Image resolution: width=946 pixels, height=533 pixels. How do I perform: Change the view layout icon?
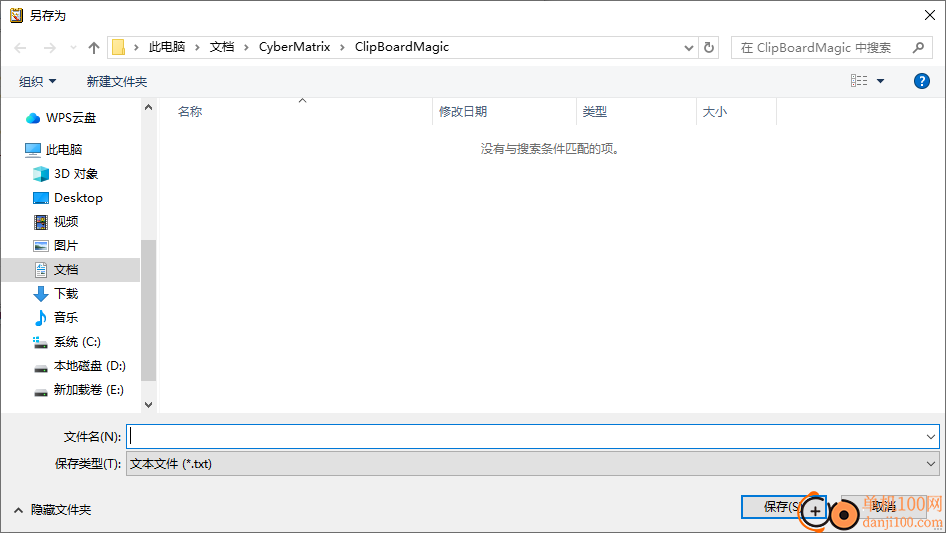[859, 81]
